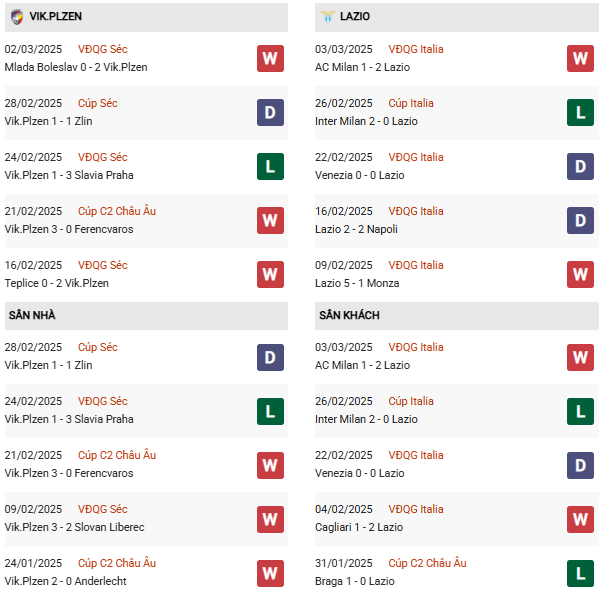Select the SÂN KHÁCH section header

coord(349,315)
